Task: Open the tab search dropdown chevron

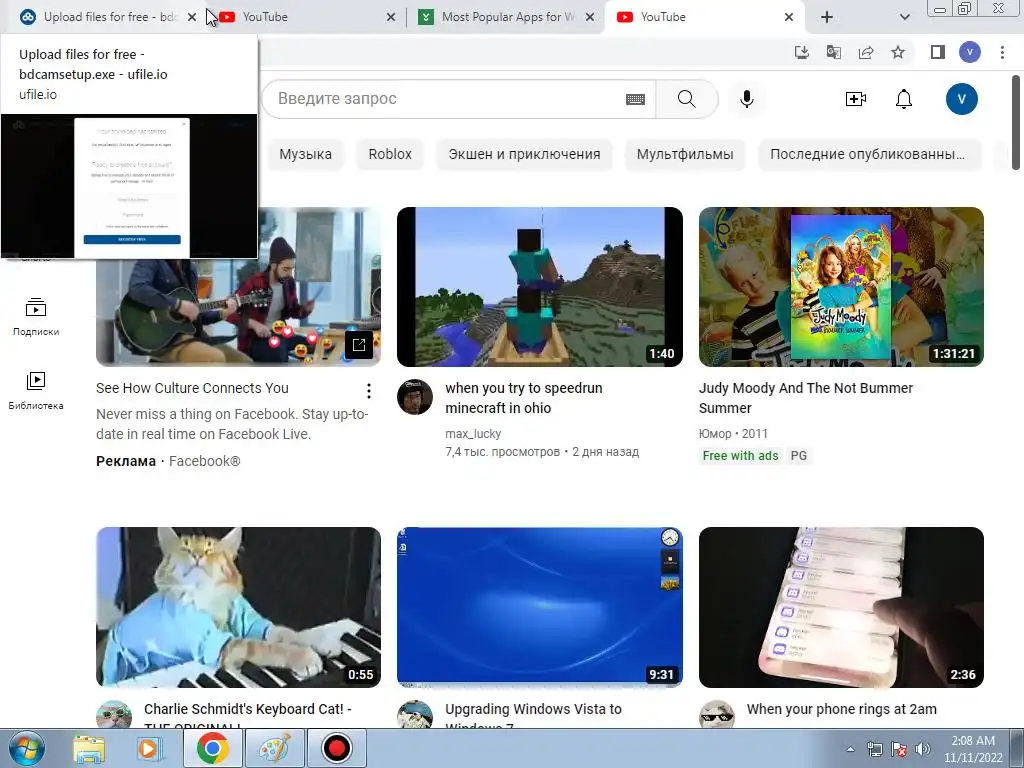Action: tap(904, 17)
